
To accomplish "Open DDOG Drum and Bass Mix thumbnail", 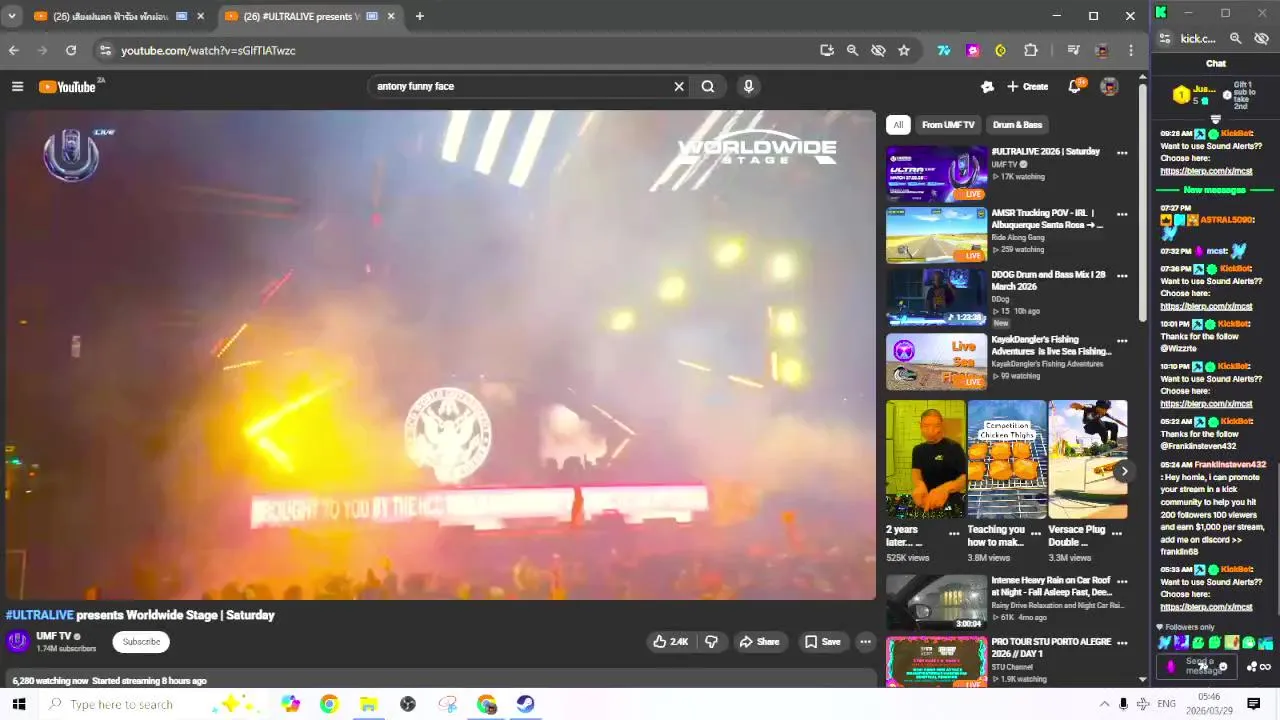I will [936, 296].
